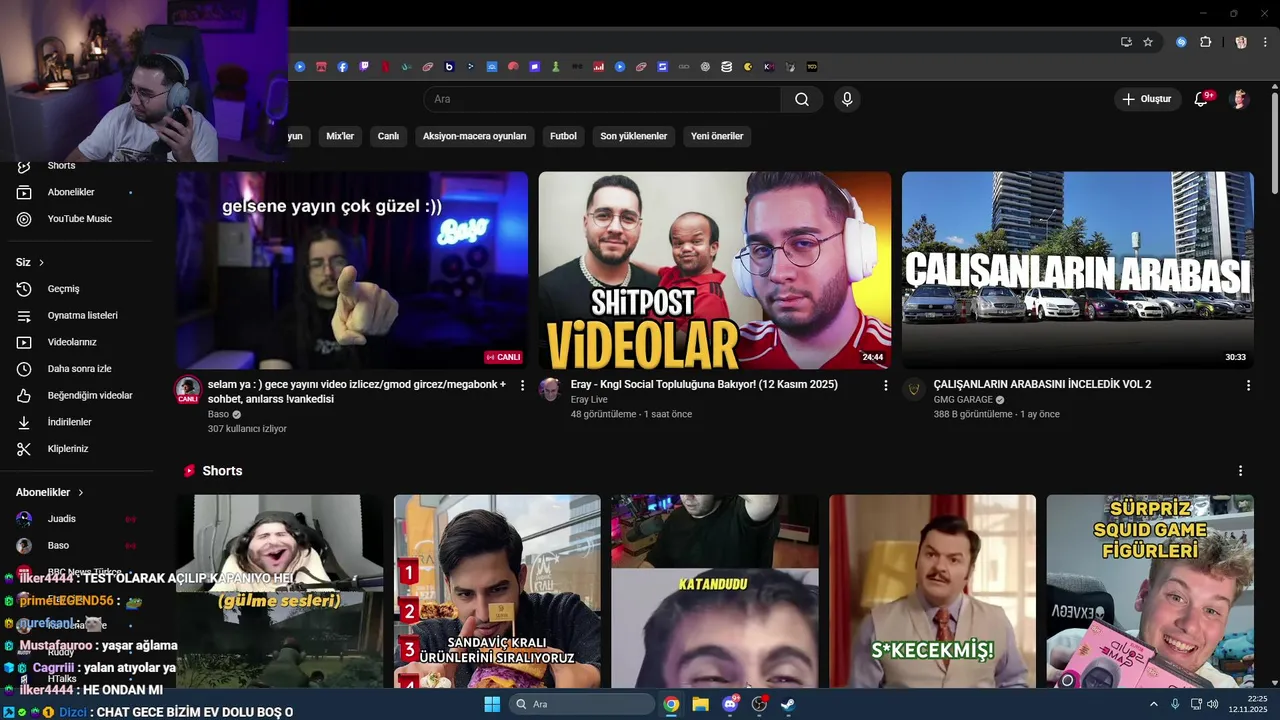Open the Facebook bookmark
Viewport: 1280px width, 720px height.
(x=342, y=67)
